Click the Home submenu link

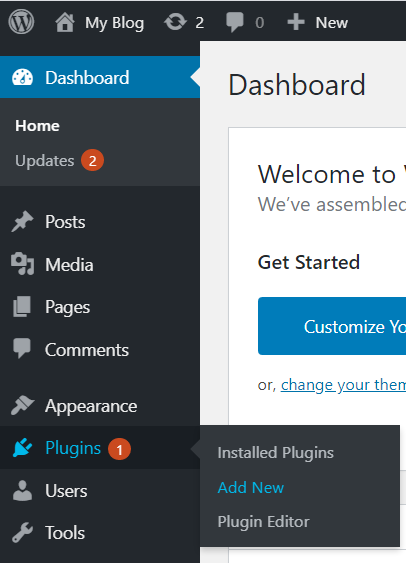(x=37, y=126)
